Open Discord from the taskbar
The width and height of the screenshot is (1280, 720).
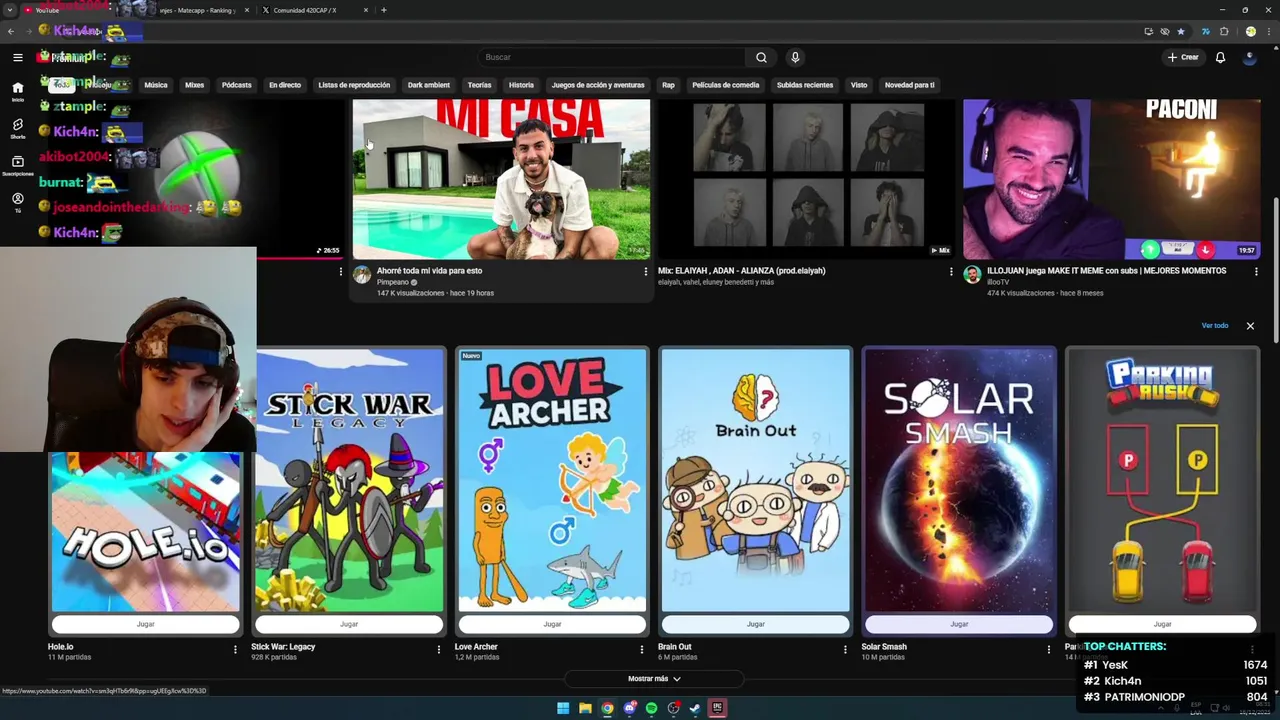pyautogui.click(x=629, y=708)
